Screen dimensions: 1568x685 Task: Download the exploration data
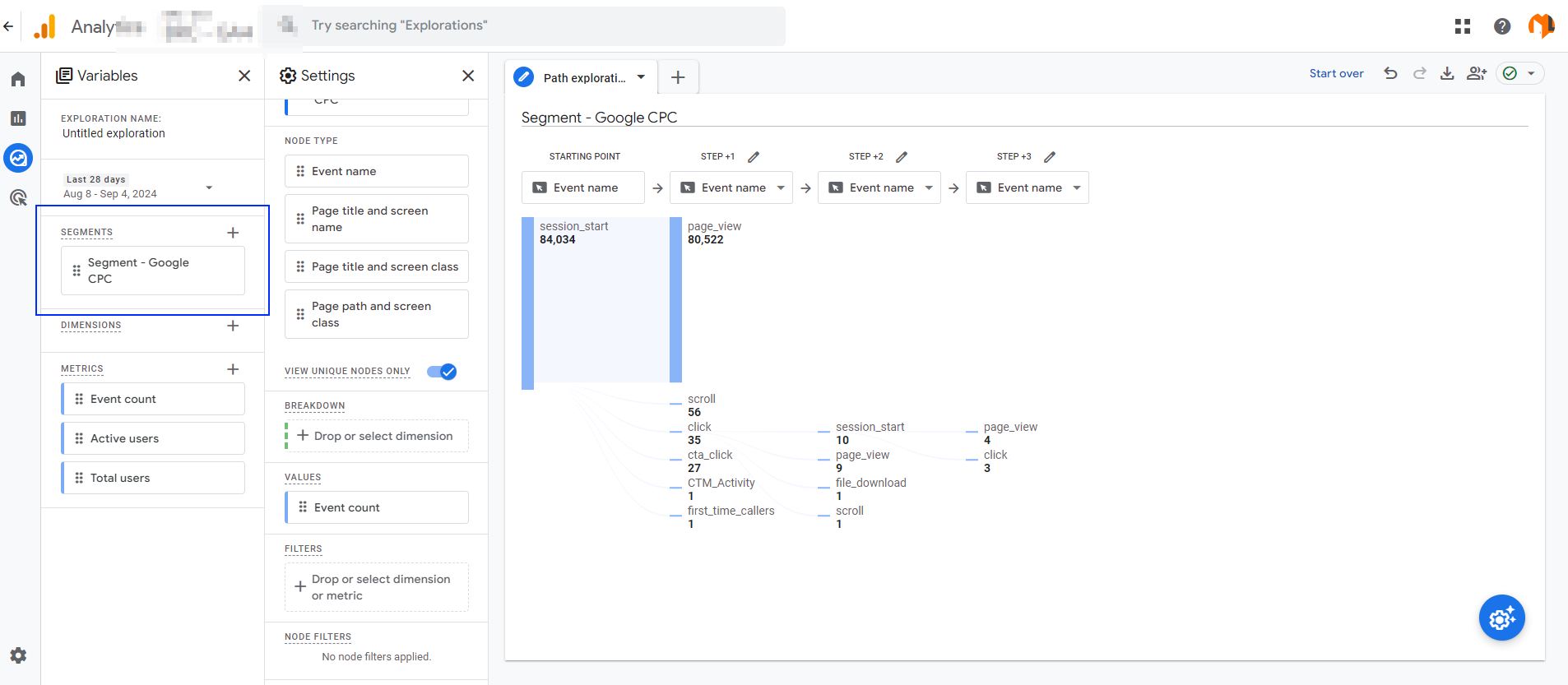(1447, 73)
